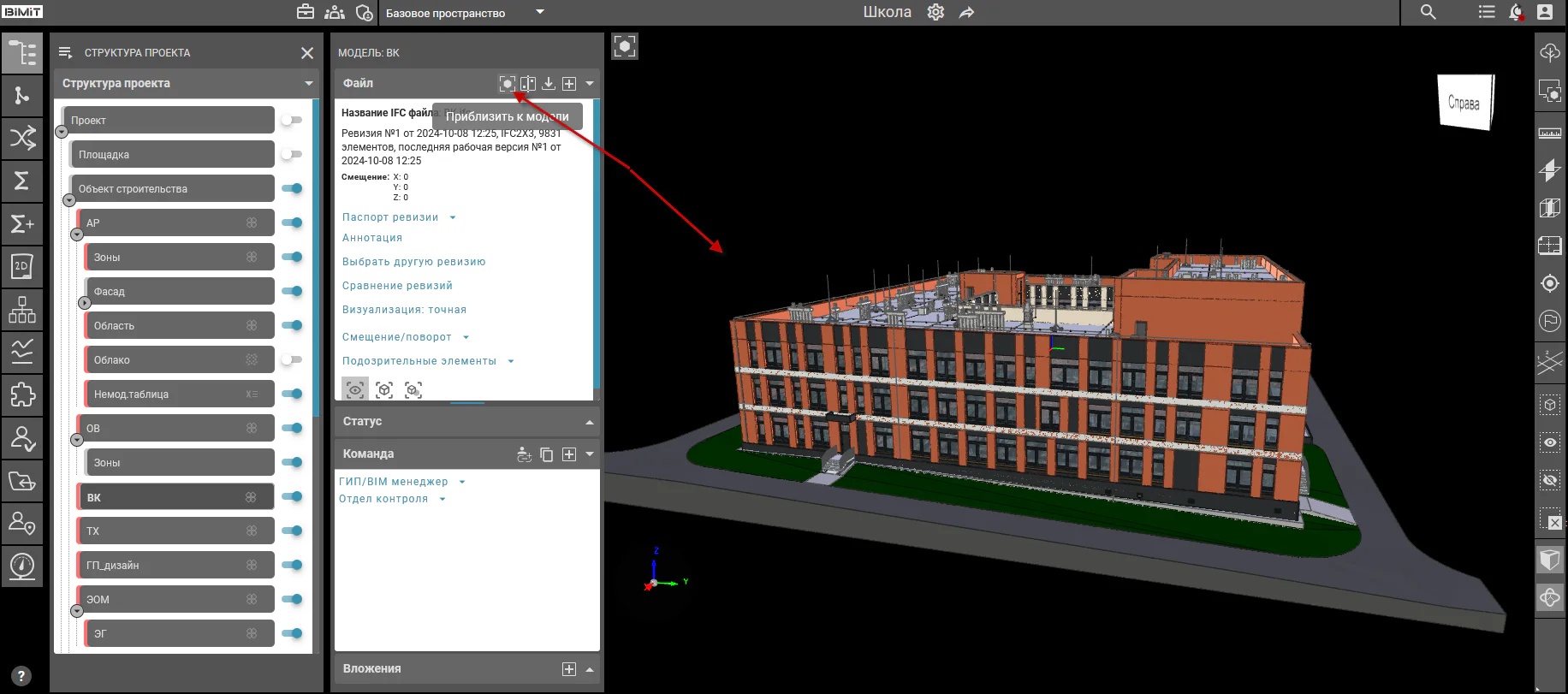Expand the Статус panel

466,422
